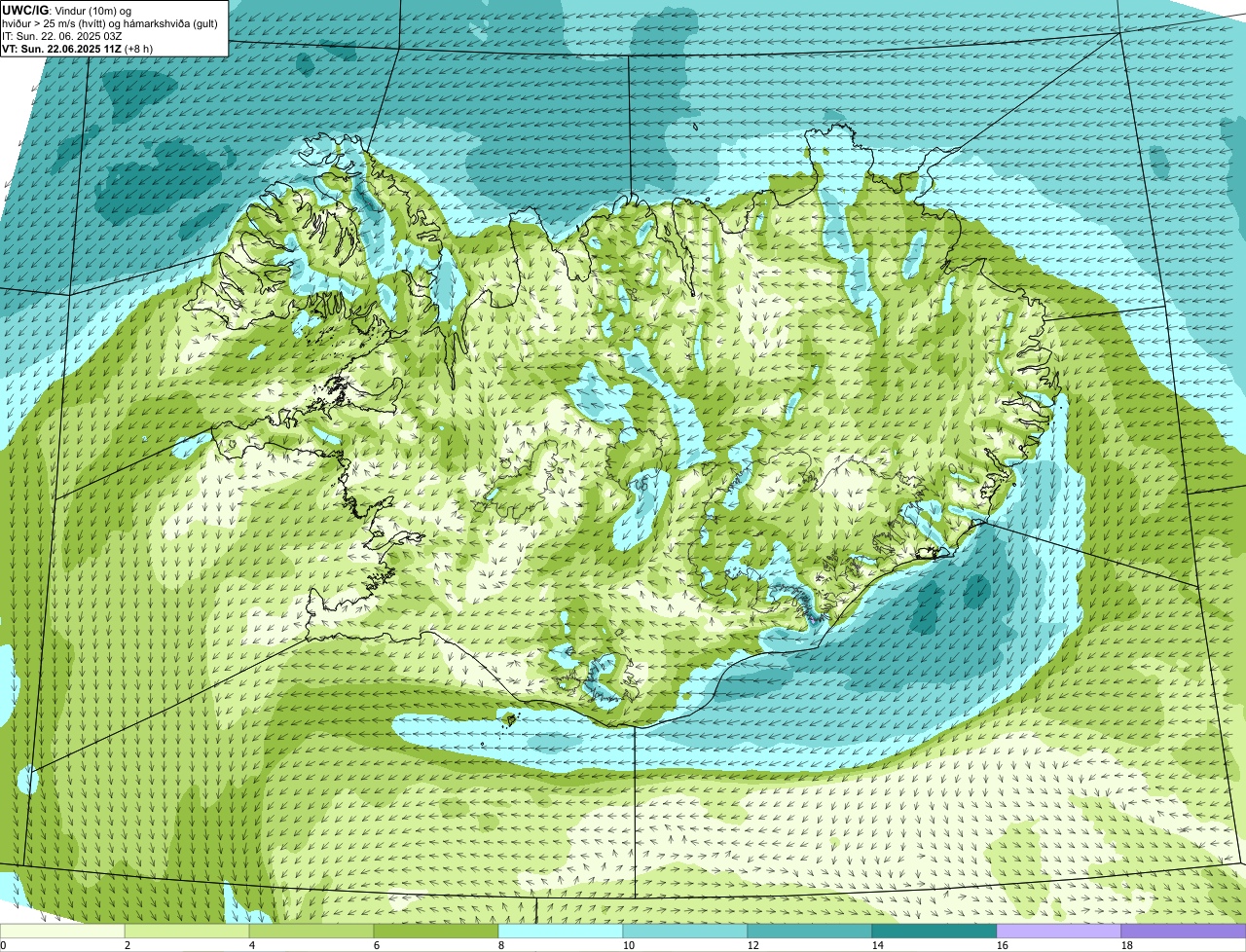Viewport: 1246px width, 952px height.
Task: Click the olive green 6–8 m/s legend swatch
Action: (436, 931)
